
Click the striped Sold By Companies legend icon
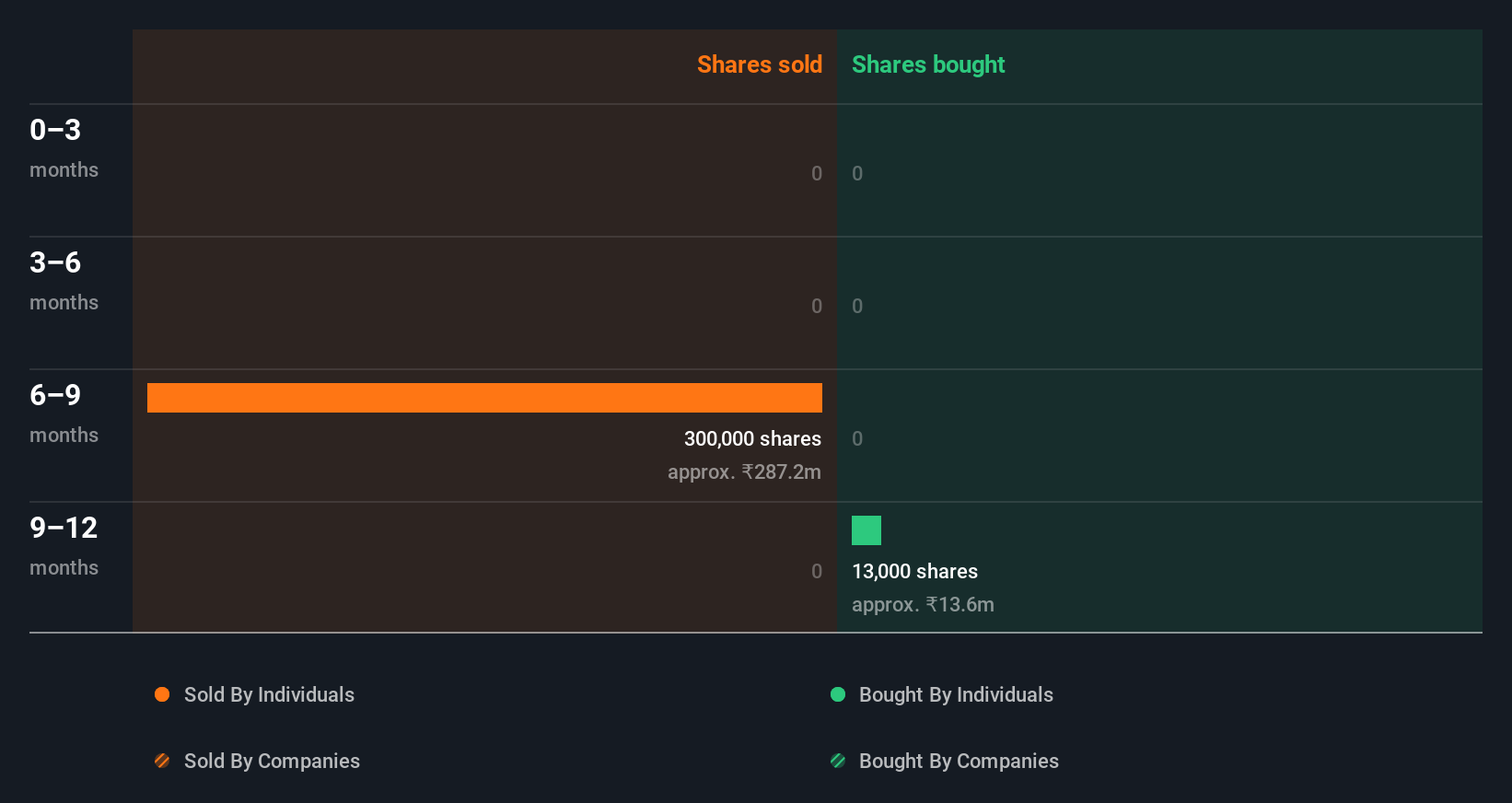(162, 761)
